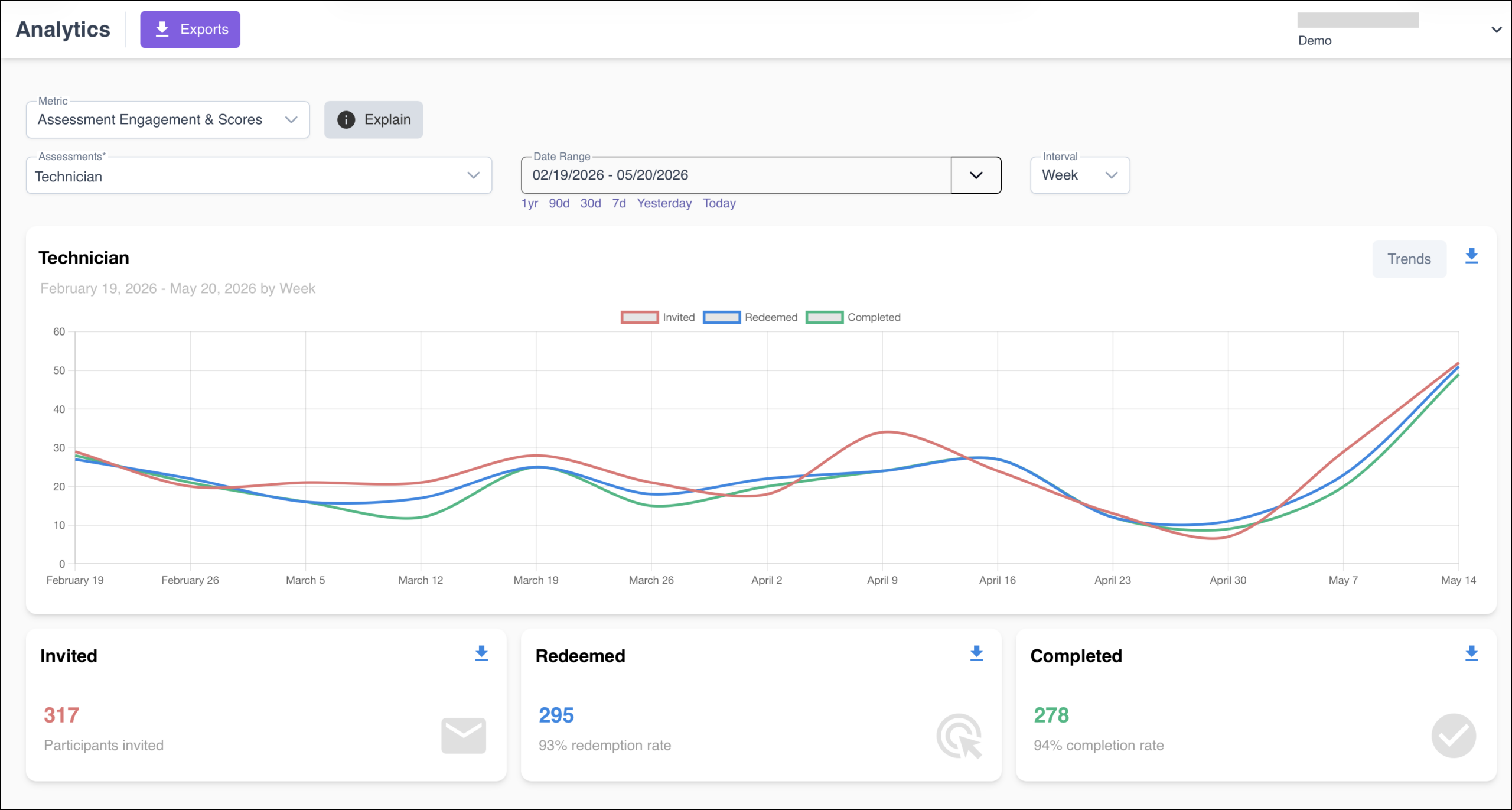Viewport: 1512px width, 810px height.
Task: Expand the Demo account menu chevron
Action: pyautogui.click(x=1496, y=30)
